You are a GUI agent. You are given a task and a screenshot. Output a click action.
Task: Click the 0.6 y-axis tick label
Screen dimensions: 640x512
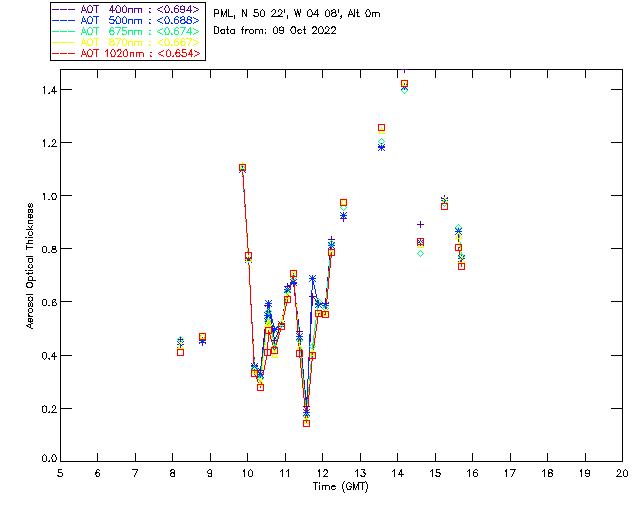(49, 302)
